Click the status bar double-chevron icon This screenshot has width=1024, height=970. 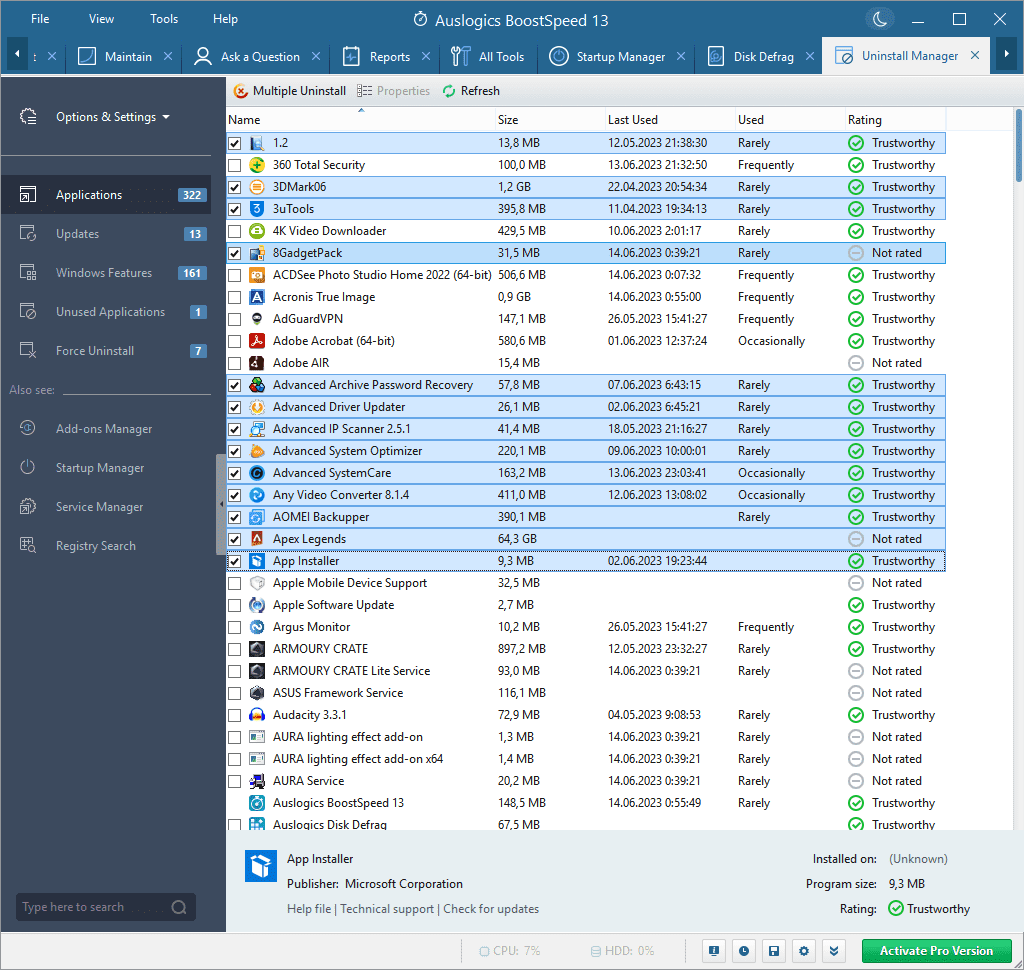[x=834, y=951]
